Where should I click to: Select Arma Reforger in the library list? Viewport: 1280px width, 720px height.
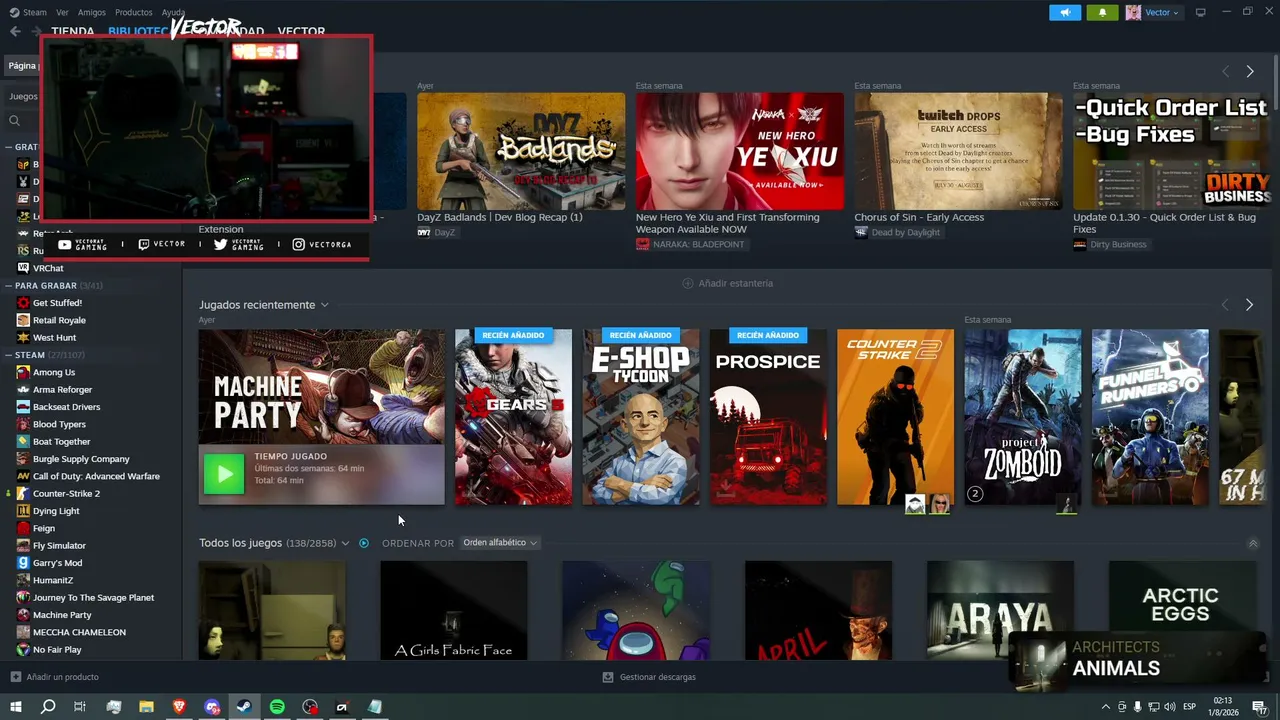[63, 390]
